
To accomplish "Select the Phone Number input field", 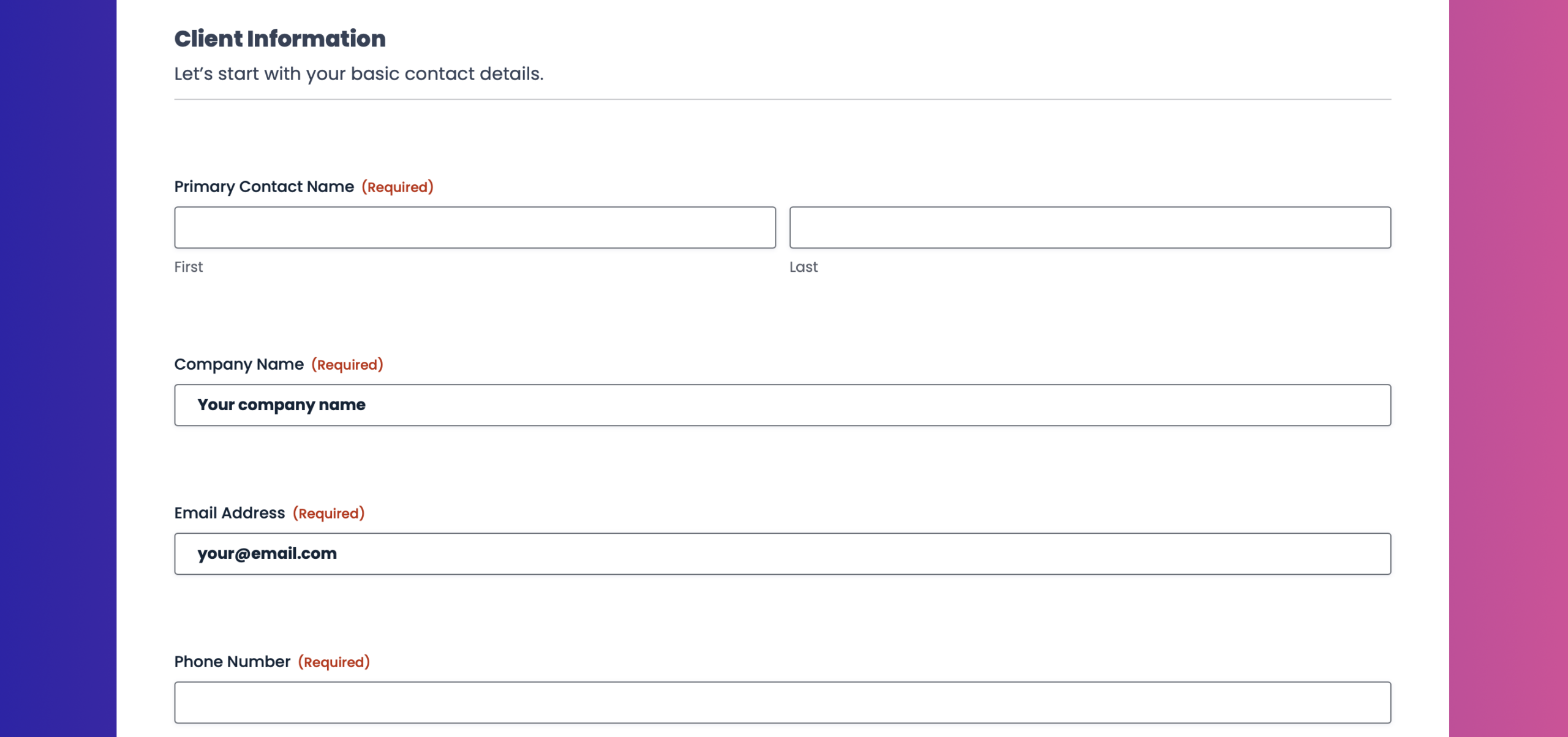I will pos(782,702).
